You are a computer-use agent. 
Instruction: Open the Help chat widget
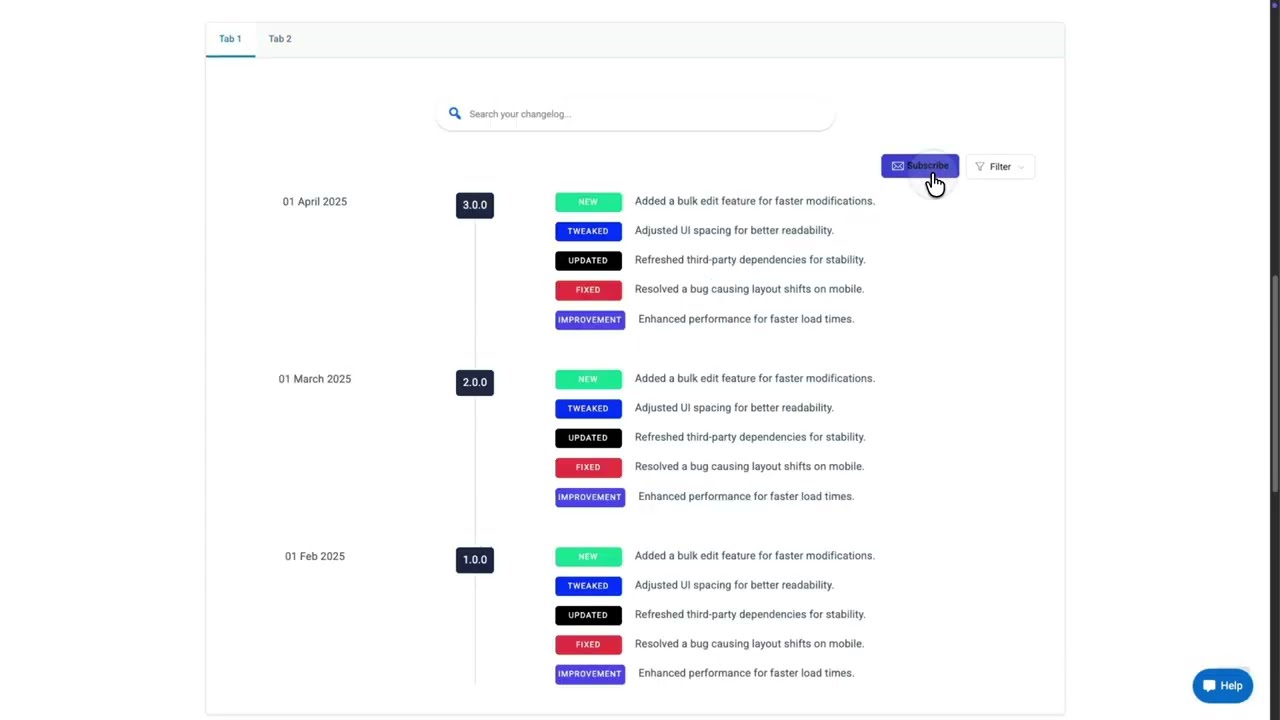[1222, 686]
